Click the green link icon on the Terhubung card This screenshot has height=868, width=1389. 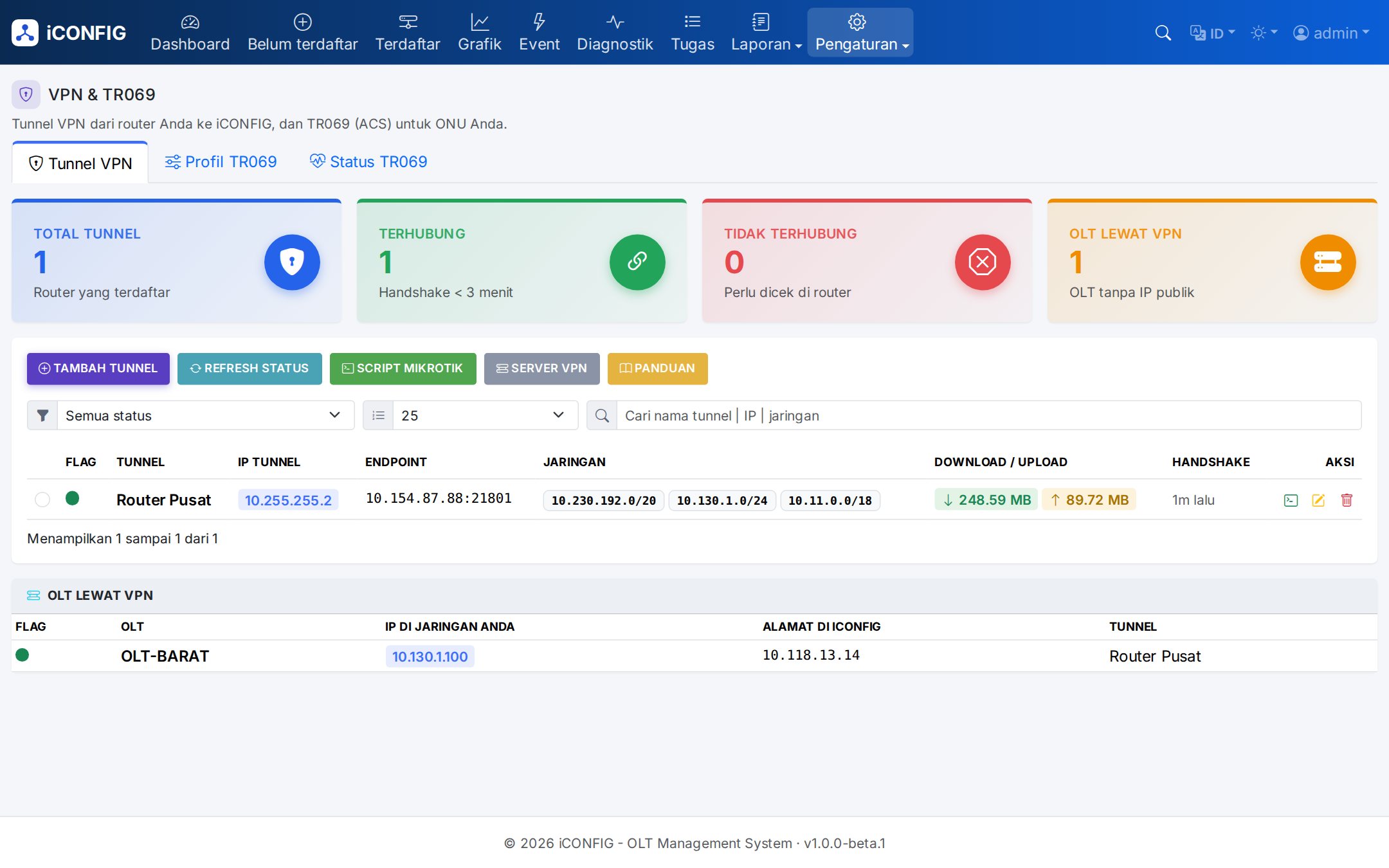(637, 262)
